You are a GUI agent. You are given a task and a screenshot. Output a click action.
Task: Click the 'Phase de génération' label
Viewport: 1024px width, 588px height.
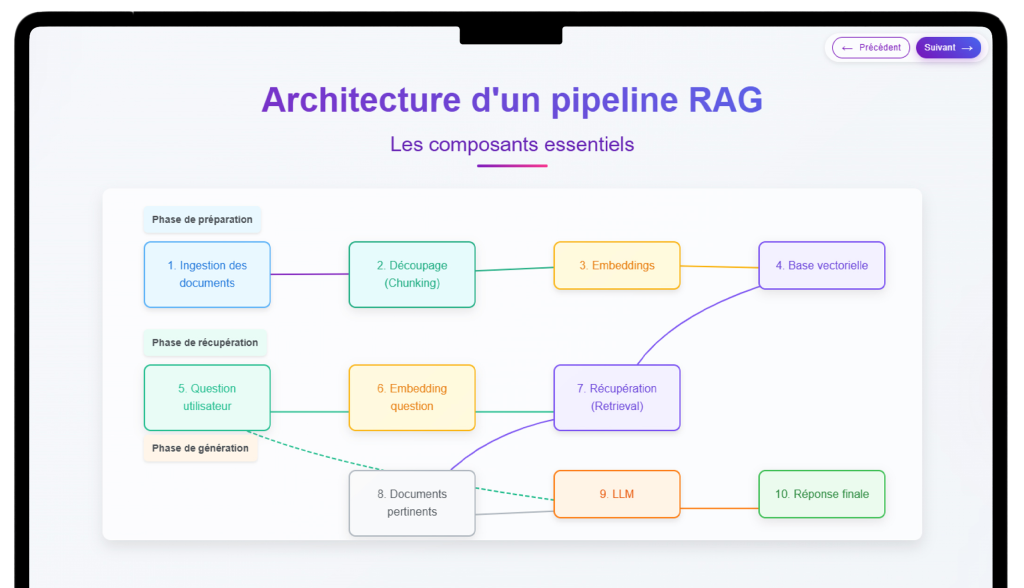coord(200,448)
